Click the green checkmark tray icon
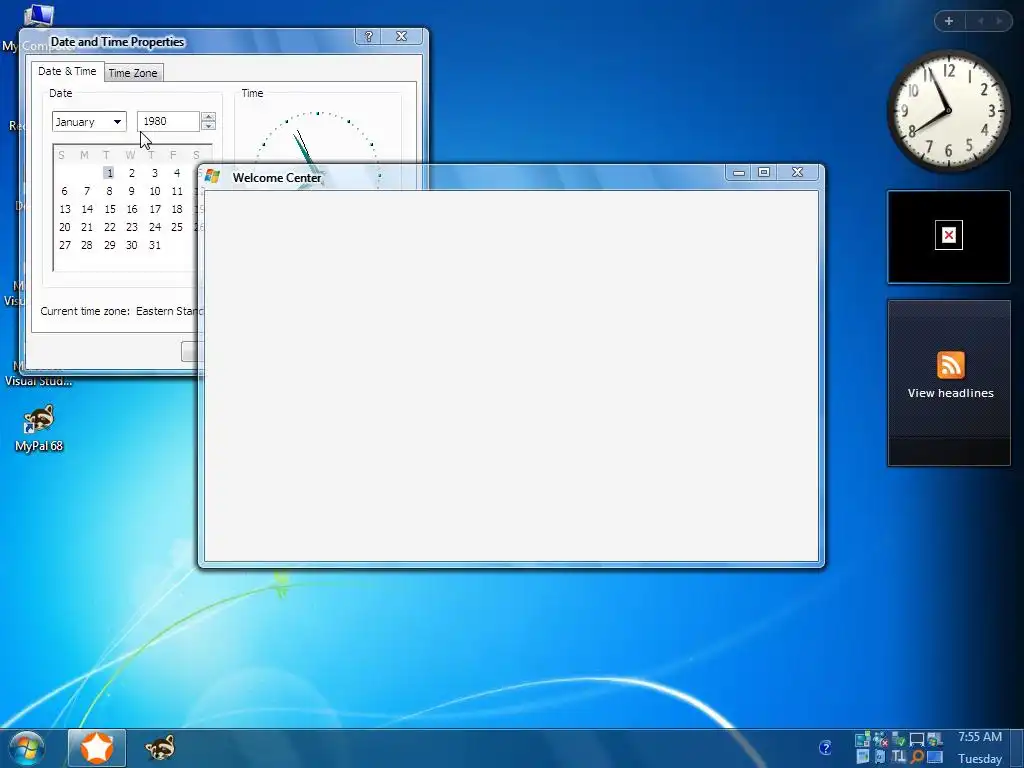The image size is (1024, 768). [899, 739]
